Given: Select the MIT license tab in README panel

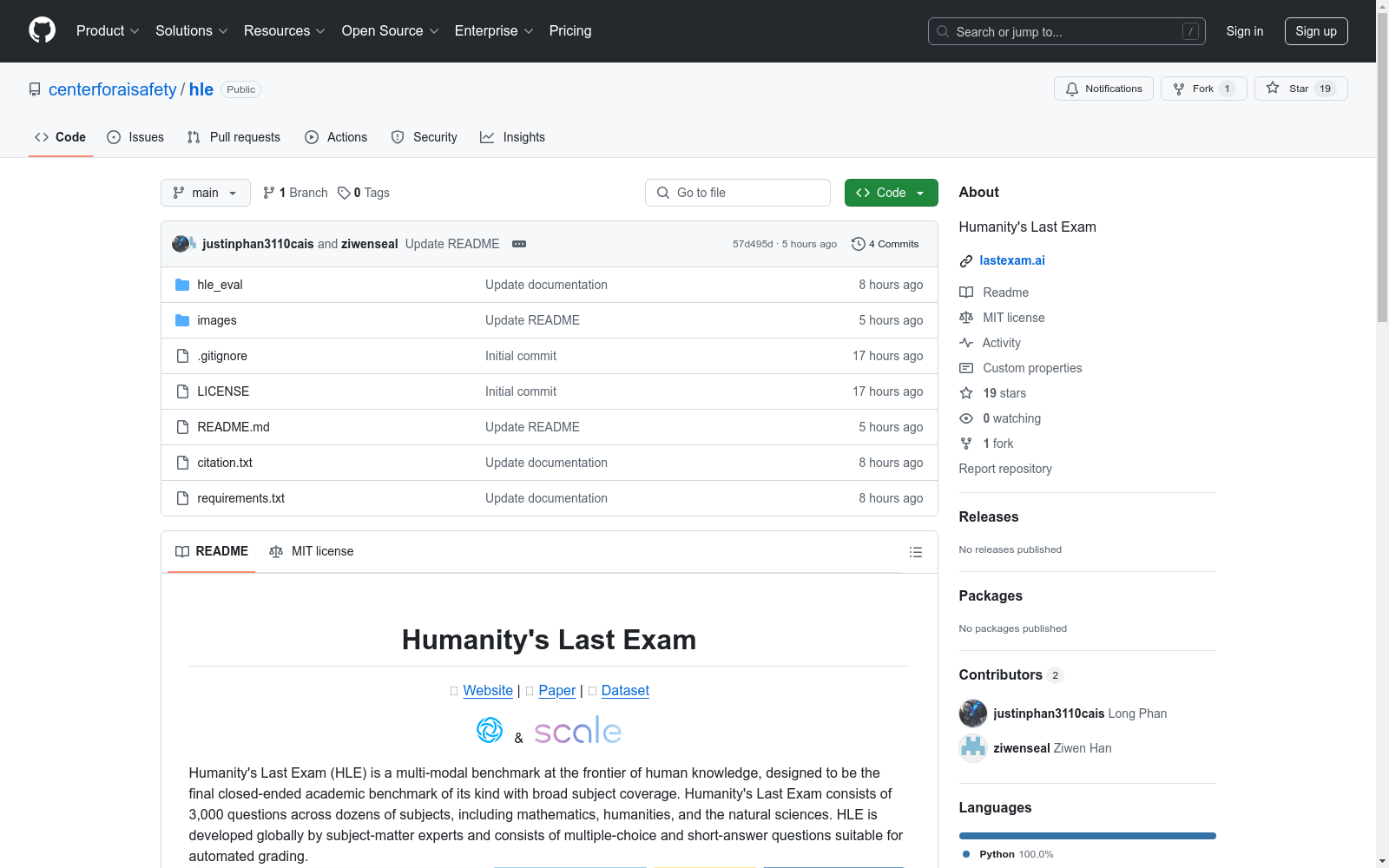Looking at the screenshot, I should click(312, 551).
